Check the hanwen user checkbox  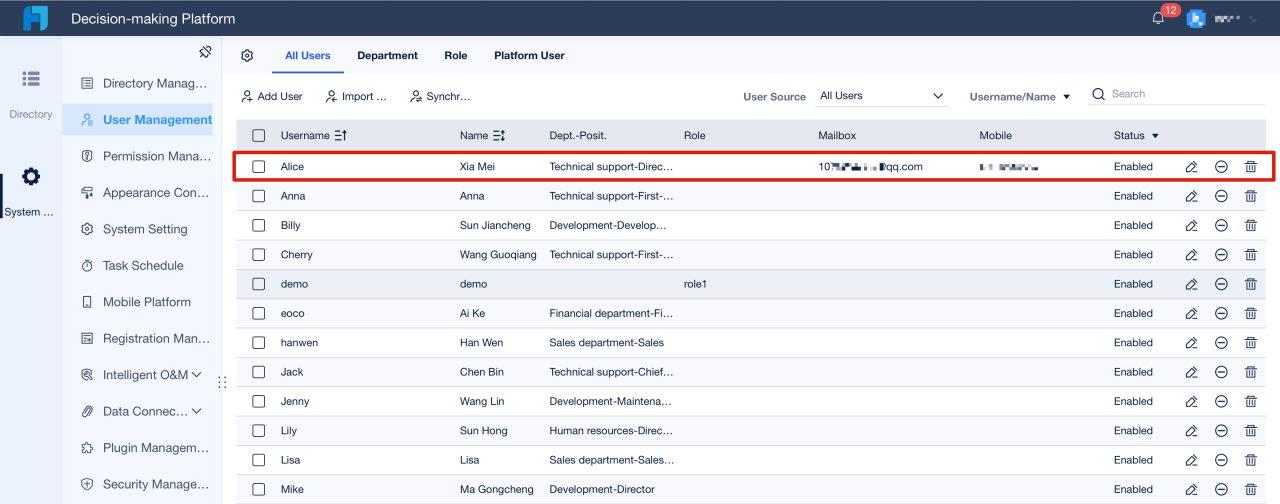[x=259, y=343]
